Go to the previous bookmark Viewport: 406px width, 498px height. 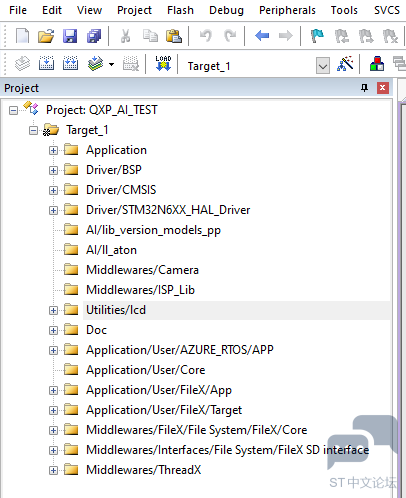(x=342, y=36)
